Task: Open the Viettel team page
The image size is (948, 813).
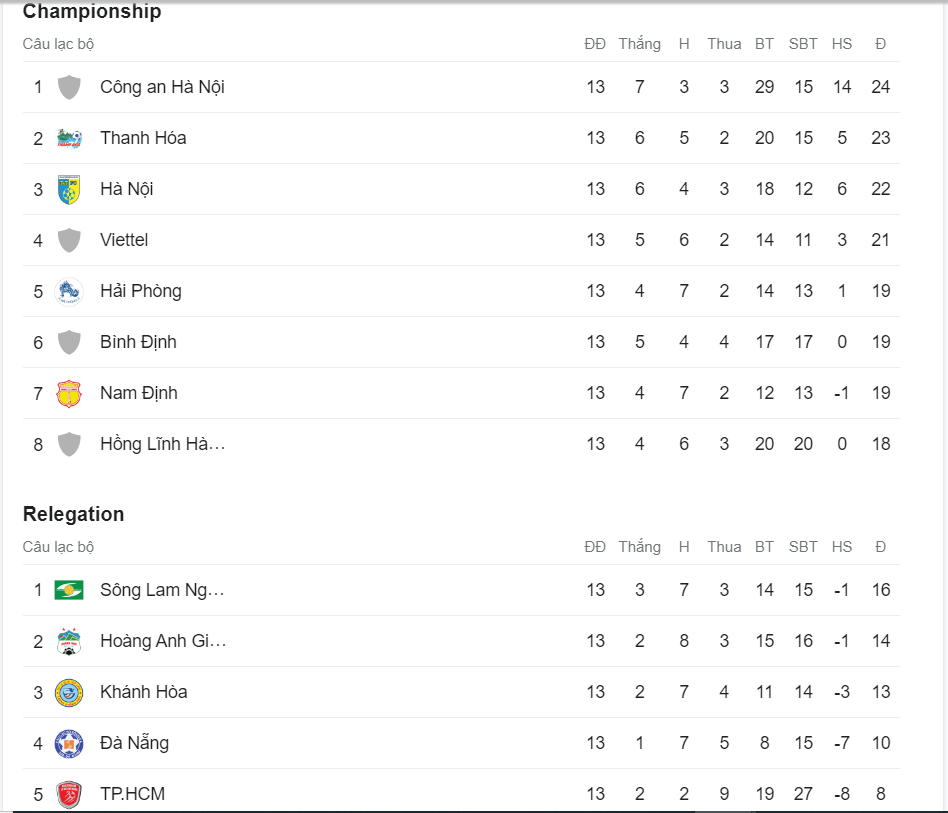Action: pos(125,240)
